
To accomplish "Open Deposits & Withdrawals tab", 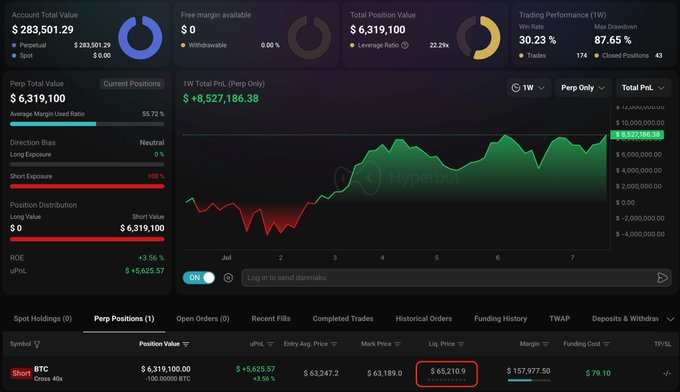I will 625,319.
